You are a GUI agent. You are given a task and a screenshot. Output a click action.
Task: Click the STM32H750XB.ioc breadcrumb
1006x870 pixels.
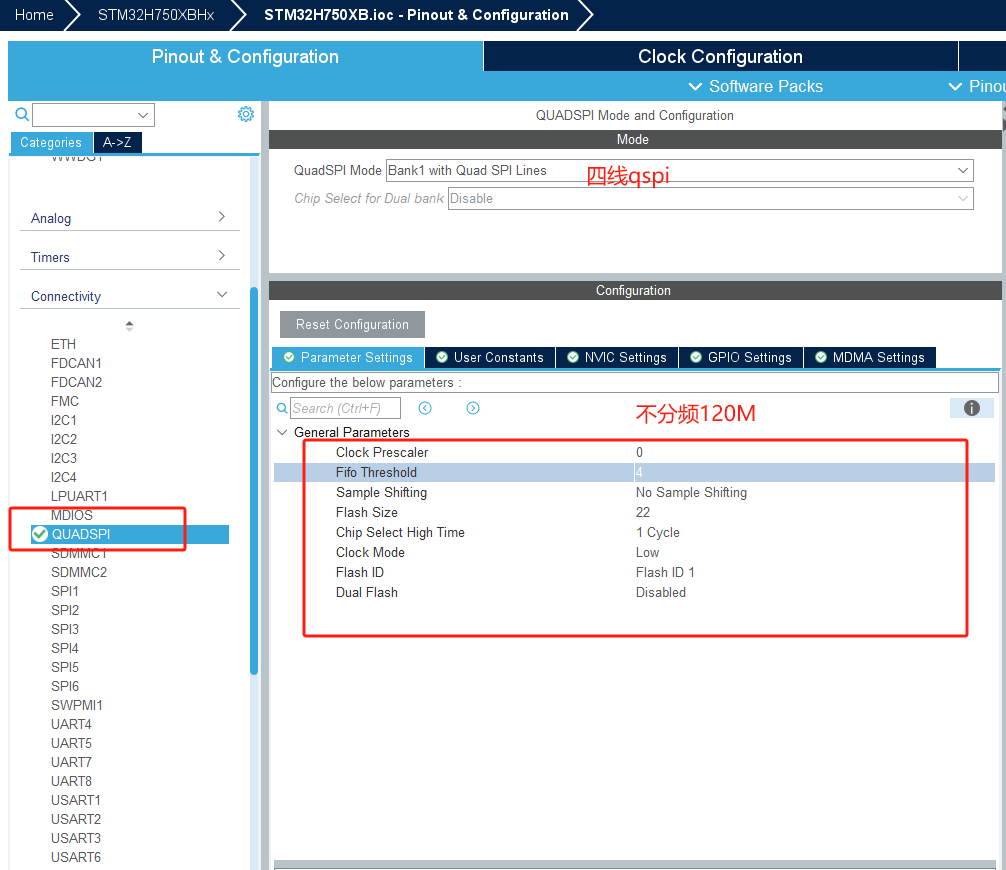point(416,15)
